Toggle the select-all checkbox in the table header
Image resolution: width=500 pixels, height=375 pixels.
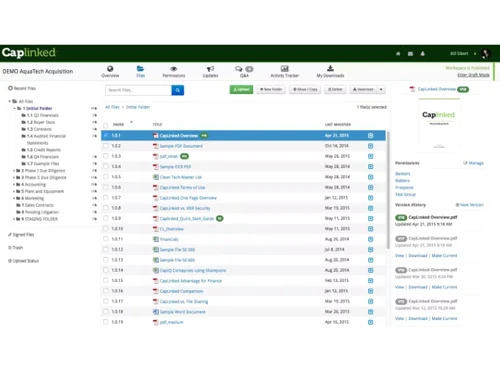pos(106,125)
